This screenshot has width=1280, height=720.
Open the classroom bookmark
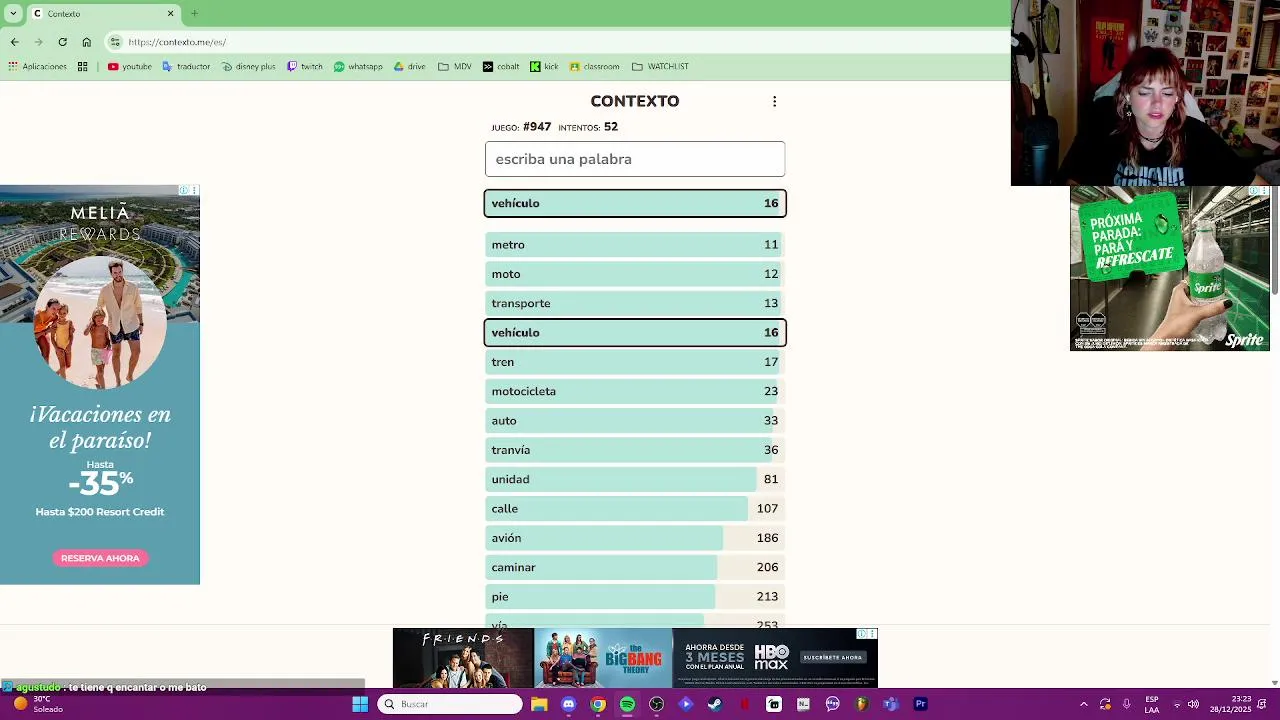(594, 67)
